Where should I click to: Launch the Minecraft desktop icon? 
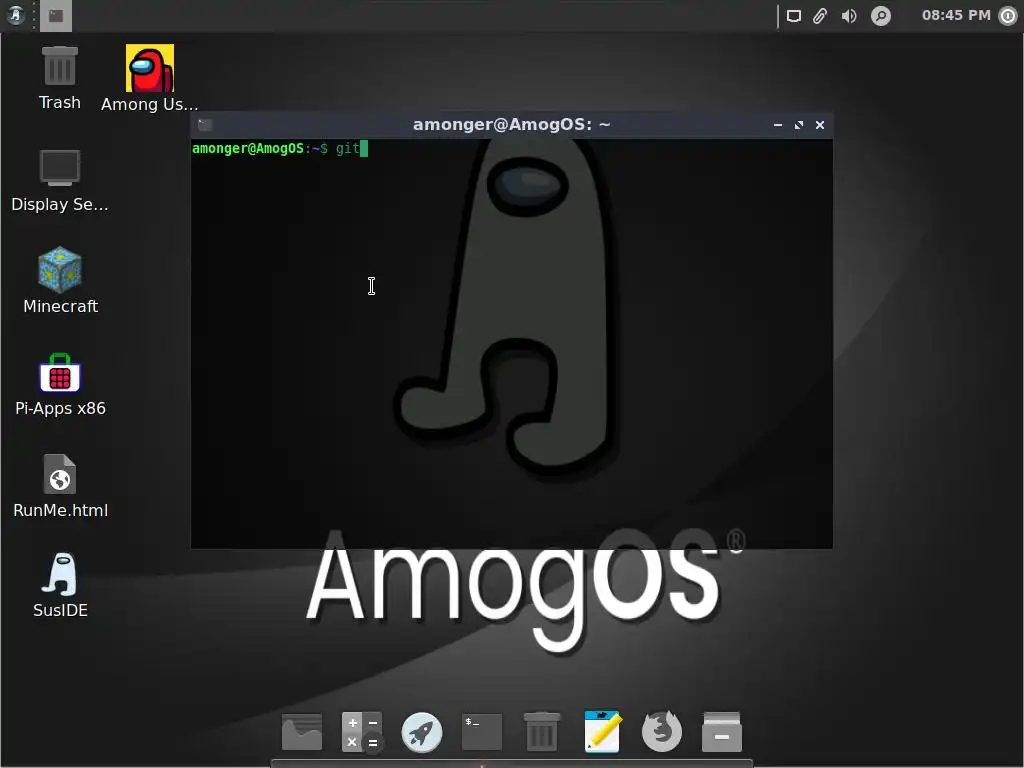point(60,281)
